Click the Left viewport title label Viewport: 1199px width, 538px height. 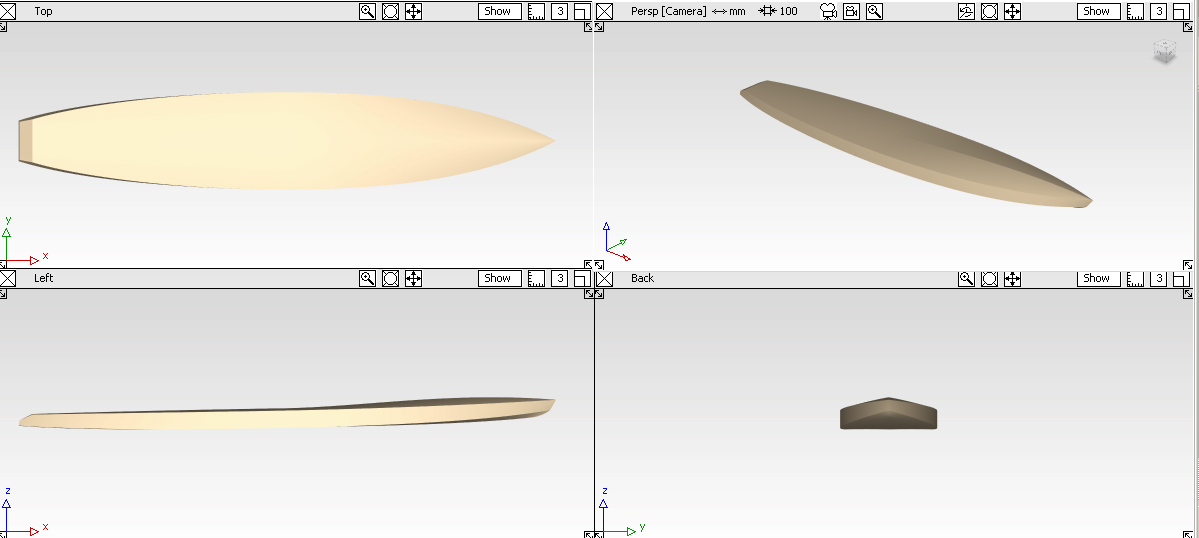pos(44,279)
